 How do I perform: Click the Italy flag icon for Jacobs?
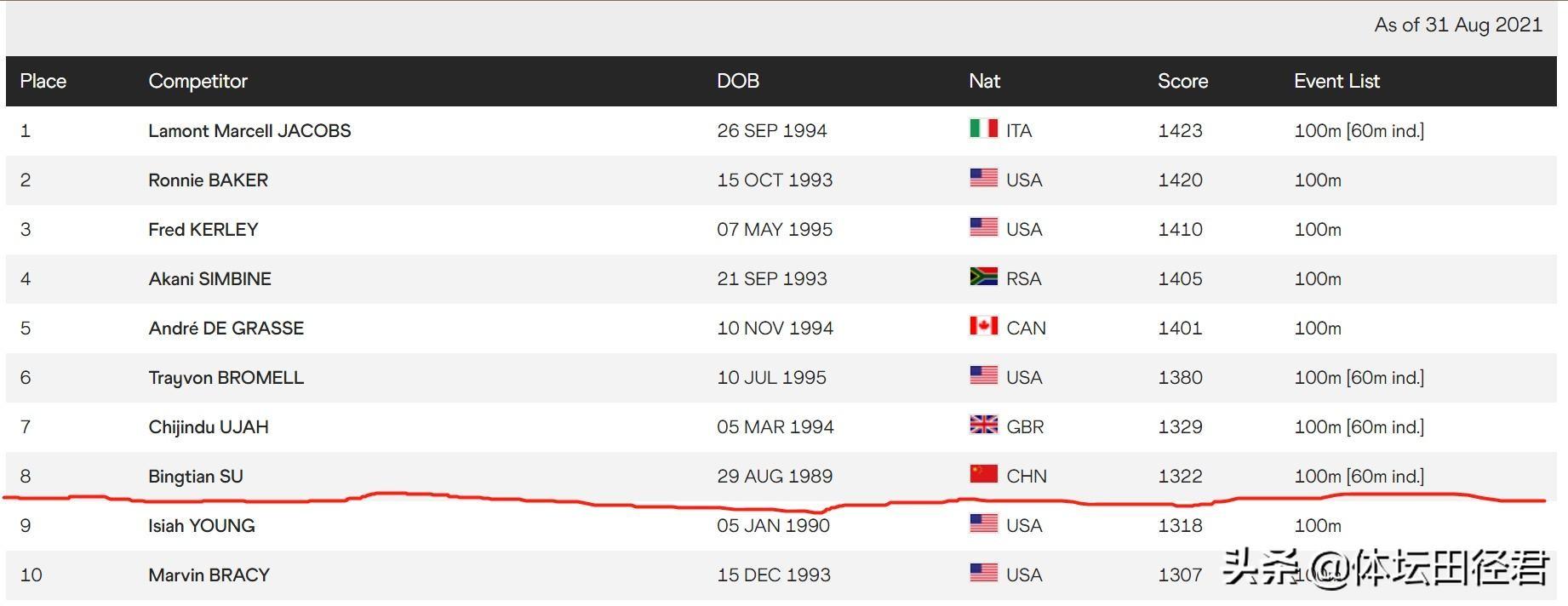pos(983,129)
